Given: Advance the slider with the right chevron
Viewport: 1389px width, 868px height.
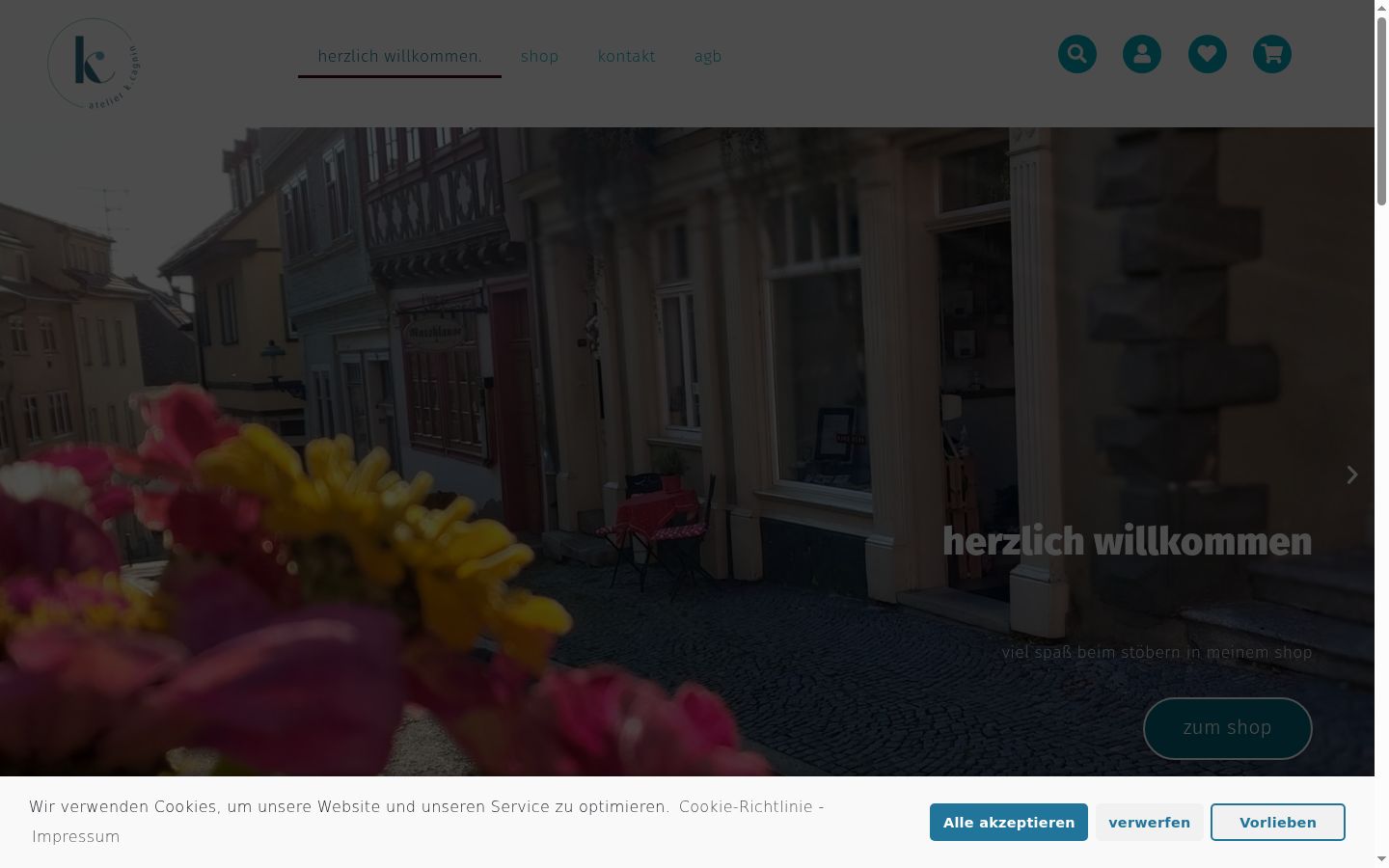Looking at the screenshot, I should pyautogui.click(x=1352, y=475).
